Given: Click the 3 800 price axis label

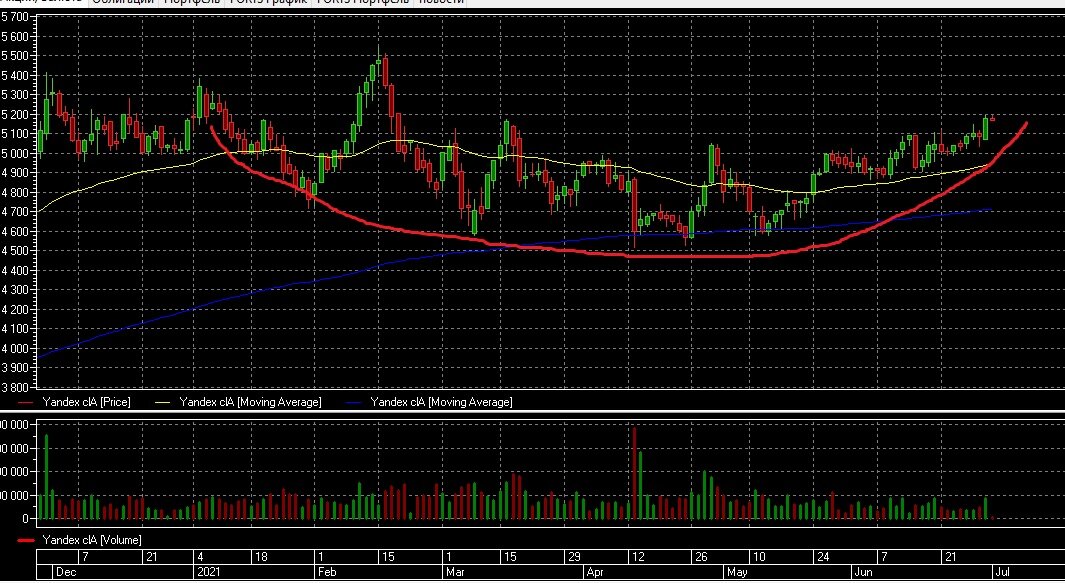Looking at the screenshot, I should tap(15, 387).
